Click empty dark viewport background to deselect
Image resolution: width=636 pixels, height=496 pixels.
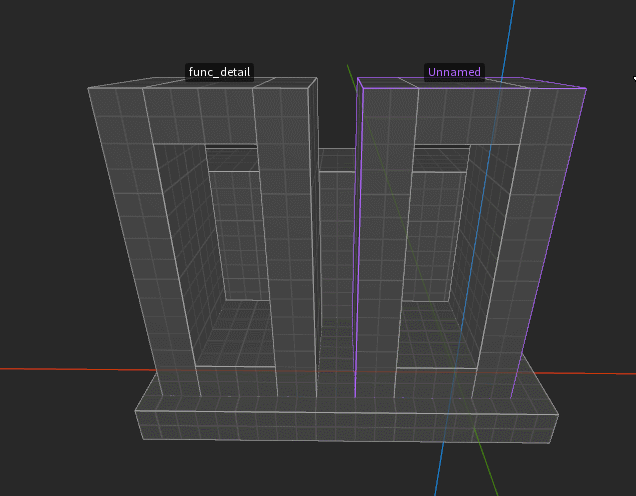tap(61, 203)
